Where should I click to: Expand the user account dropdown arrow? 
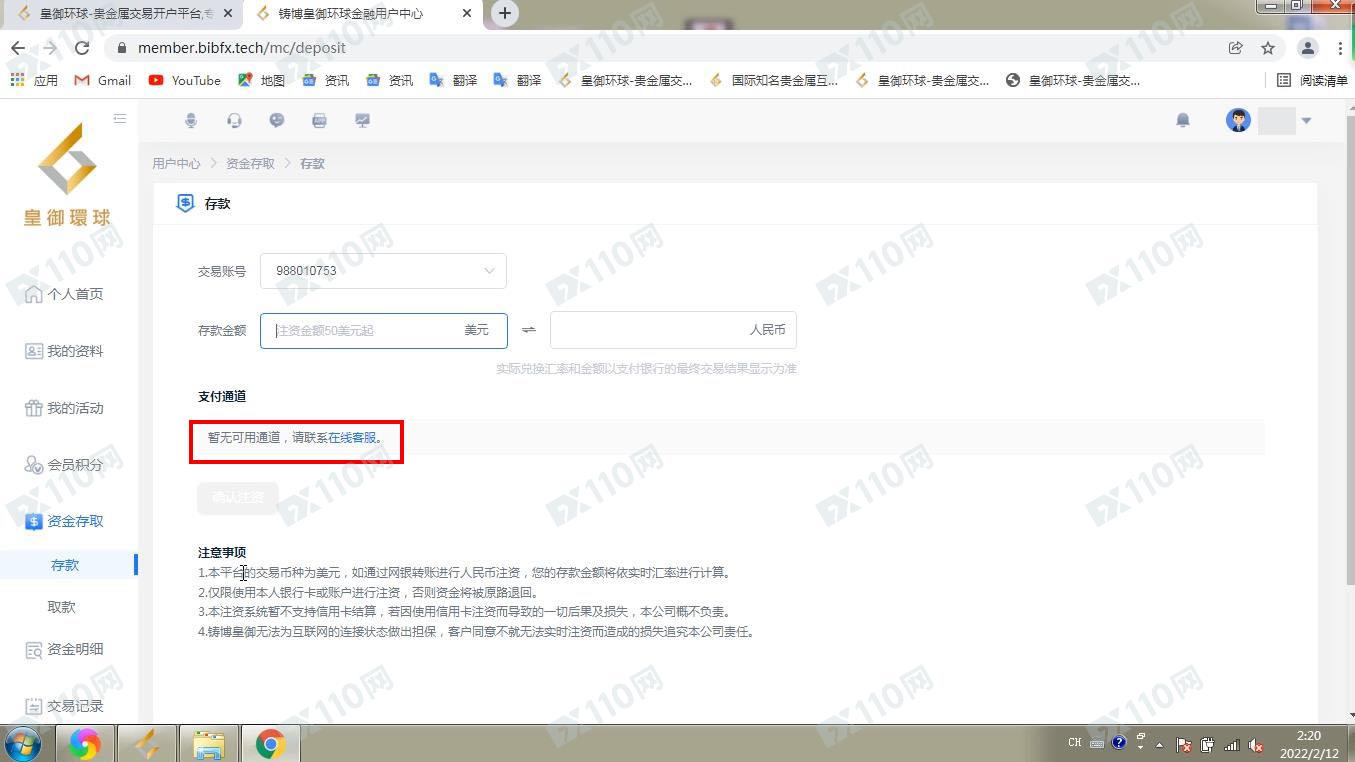pos(1306,121)
